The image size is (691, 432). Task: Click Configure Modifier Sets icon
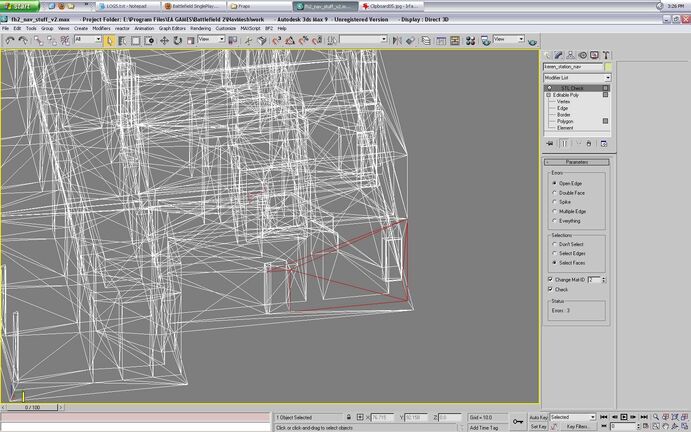click(x=604, y=144)
